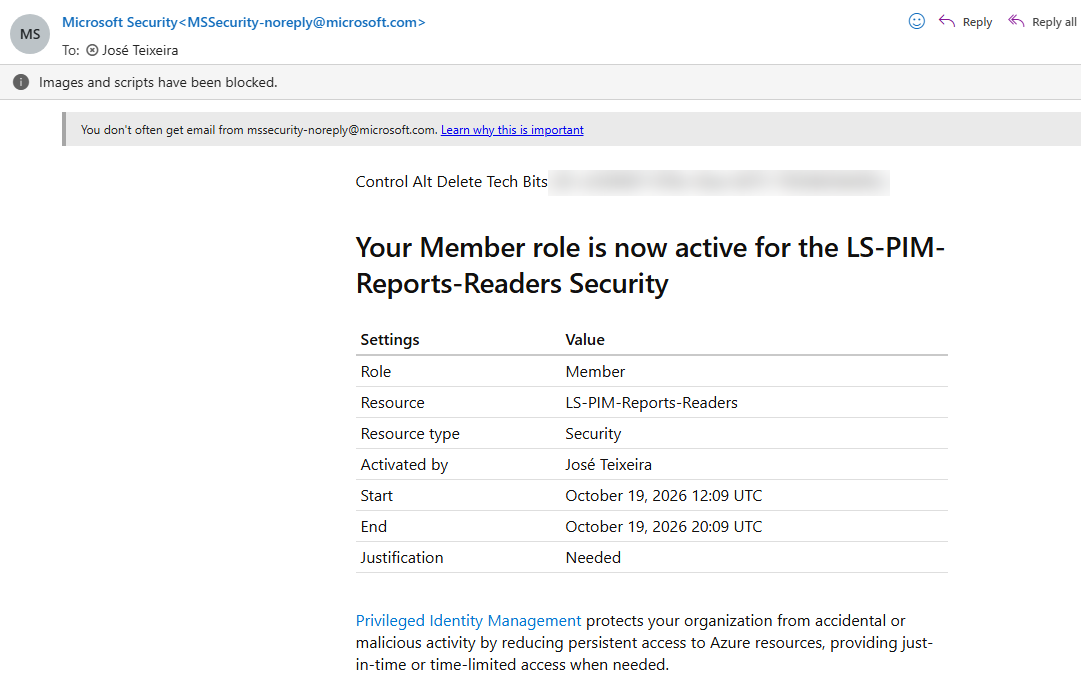
Task: Click the blocked images info icon
Action: (x=21, y=82)
